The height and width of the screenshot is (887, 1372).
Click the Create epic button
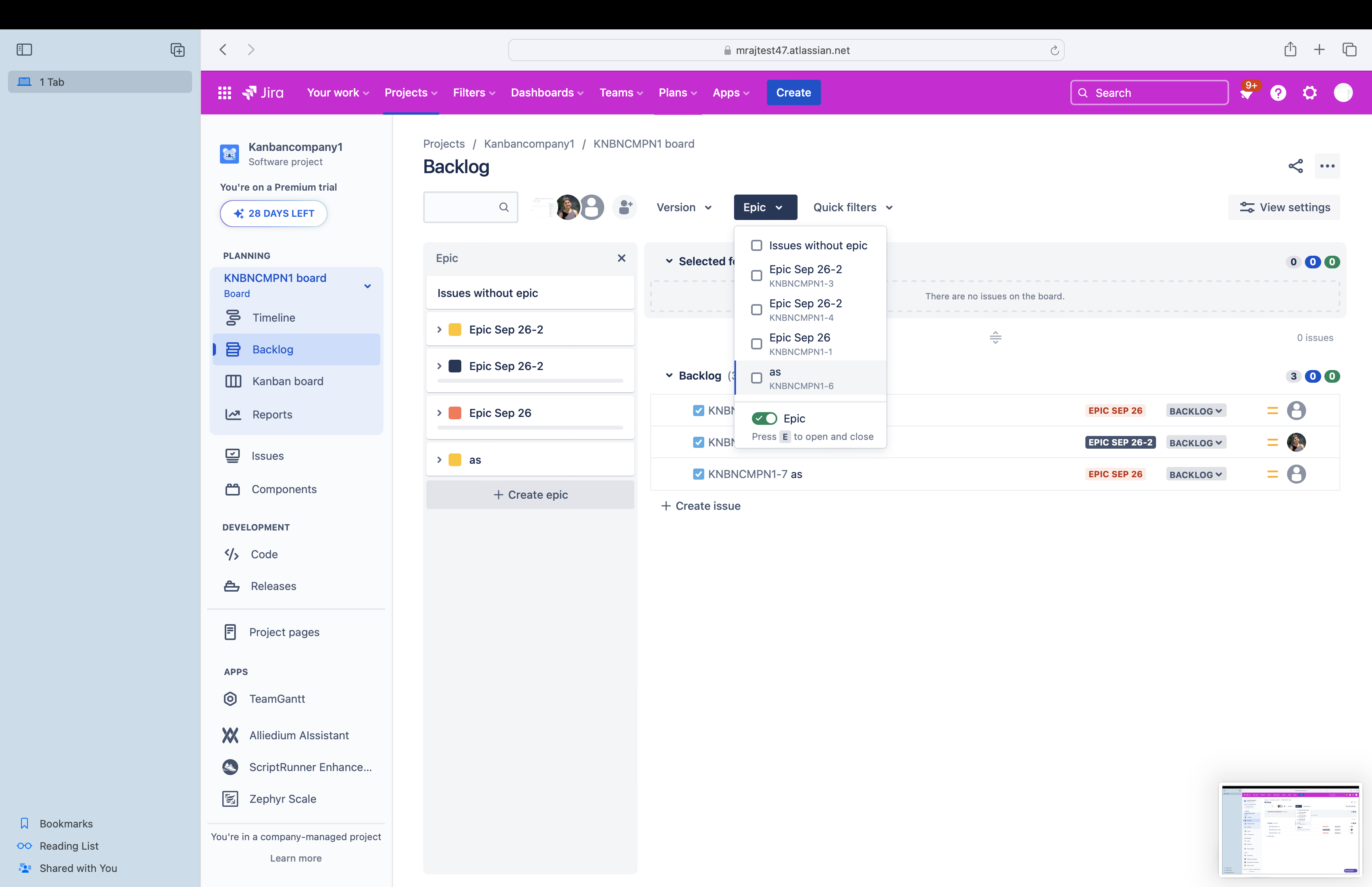point(530,495)
